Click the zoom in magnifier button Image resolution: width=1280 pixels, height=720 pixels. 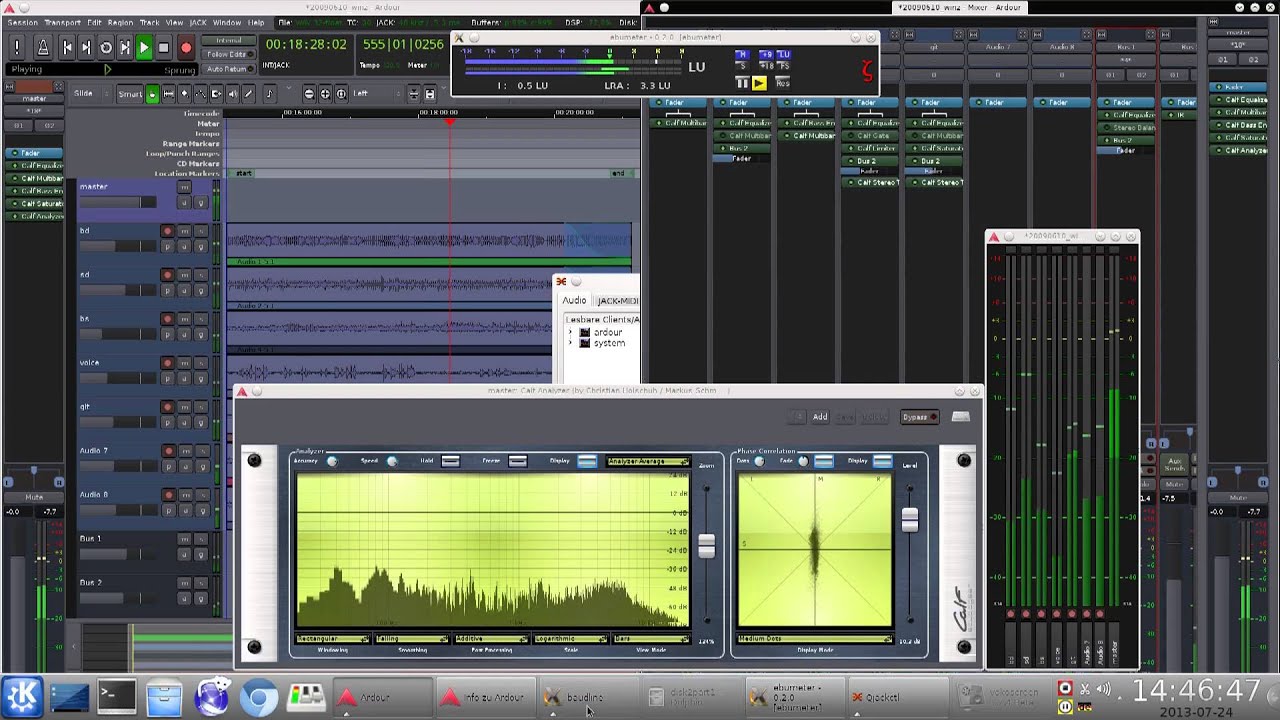(x=325, y=94)
